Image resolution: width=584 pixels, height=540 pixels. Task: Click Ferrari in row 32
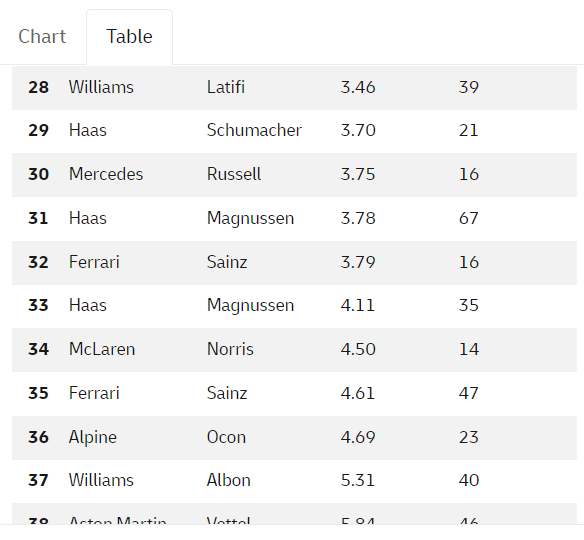coord(94,262)
